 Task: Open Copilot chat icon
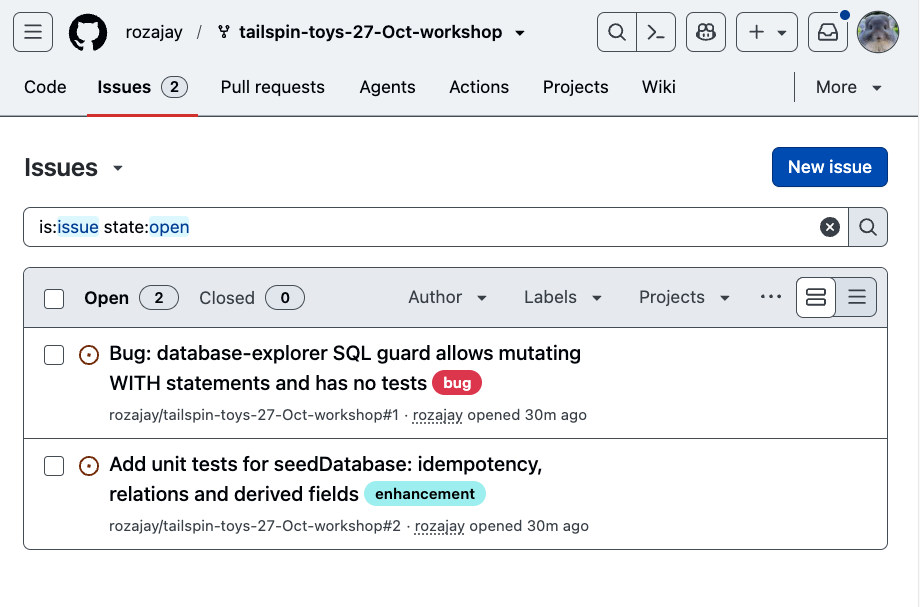point(706,32)
